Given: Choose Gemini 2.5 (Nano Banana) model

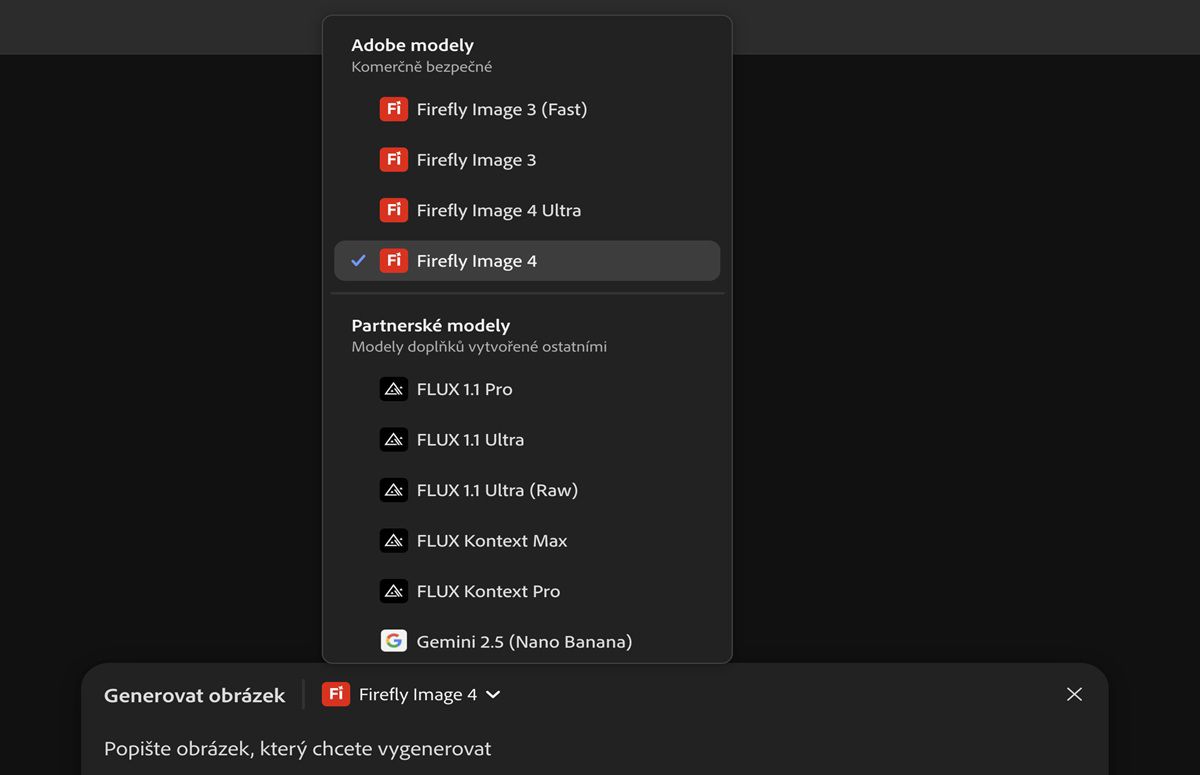Looking at the screenshot, I should click(524, 642).
